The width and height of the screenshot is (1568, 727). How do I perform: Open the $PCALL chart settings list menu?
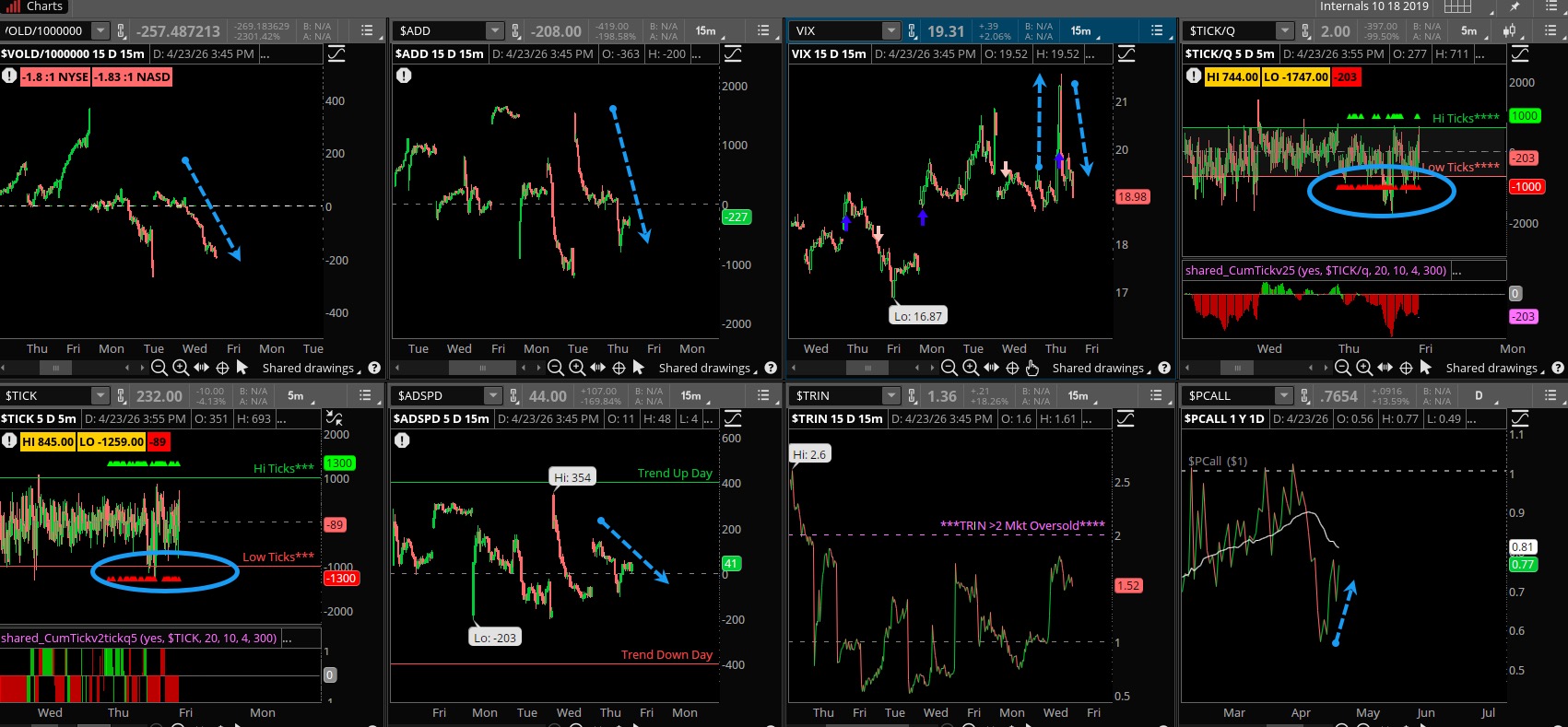1550,395
